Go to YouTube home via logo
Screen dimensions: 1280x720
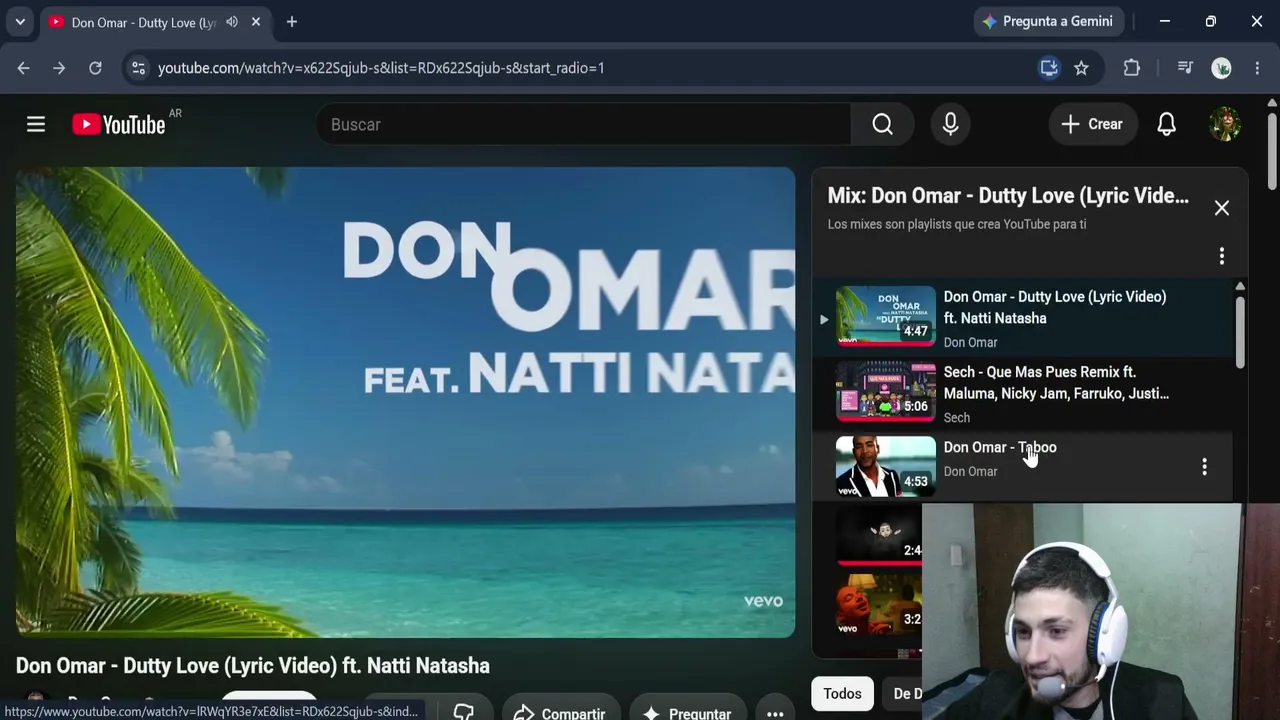click(x=119, y=124)
